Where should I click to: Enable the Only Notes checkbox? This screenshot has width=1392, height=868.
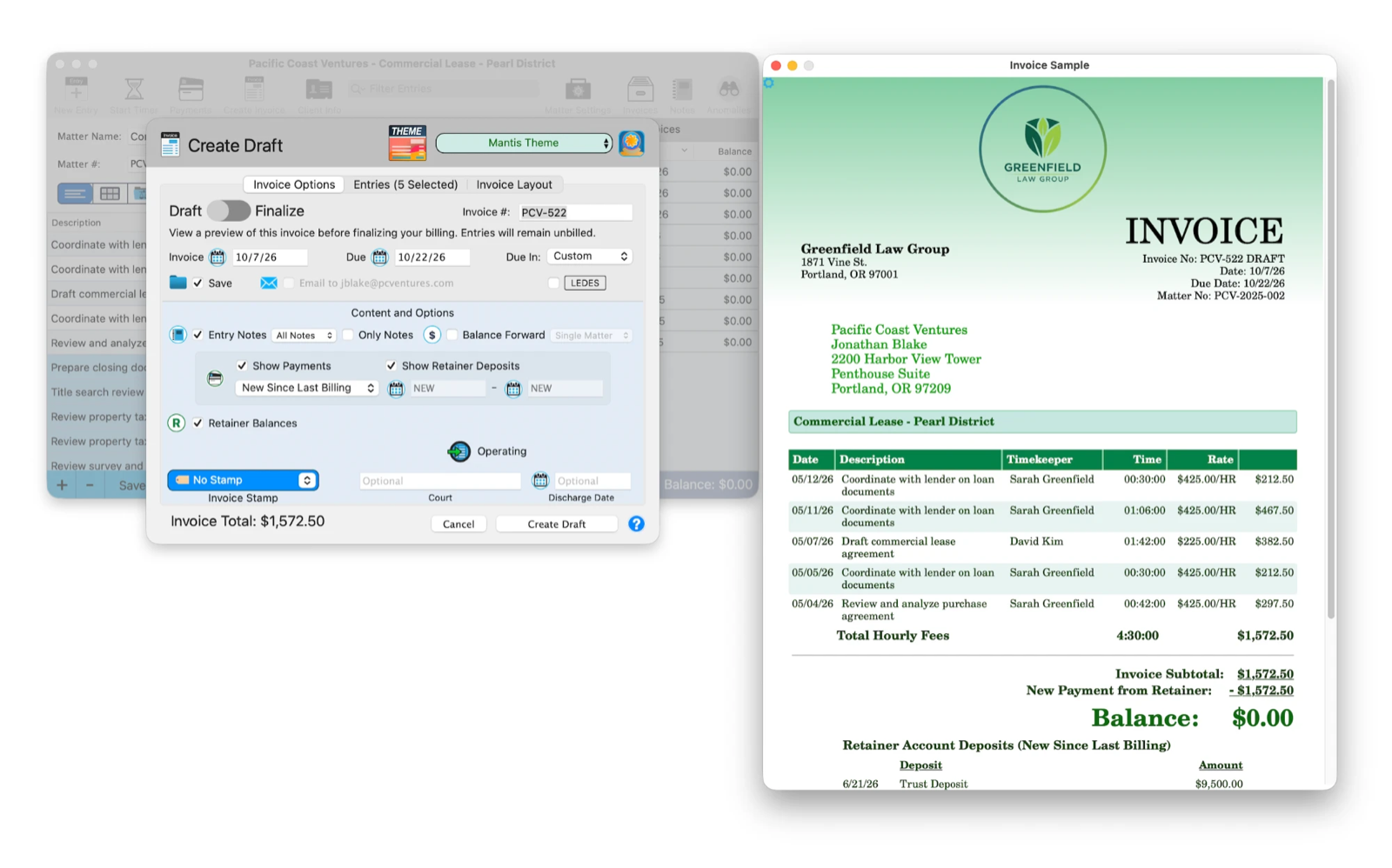(x=348, y=335)
